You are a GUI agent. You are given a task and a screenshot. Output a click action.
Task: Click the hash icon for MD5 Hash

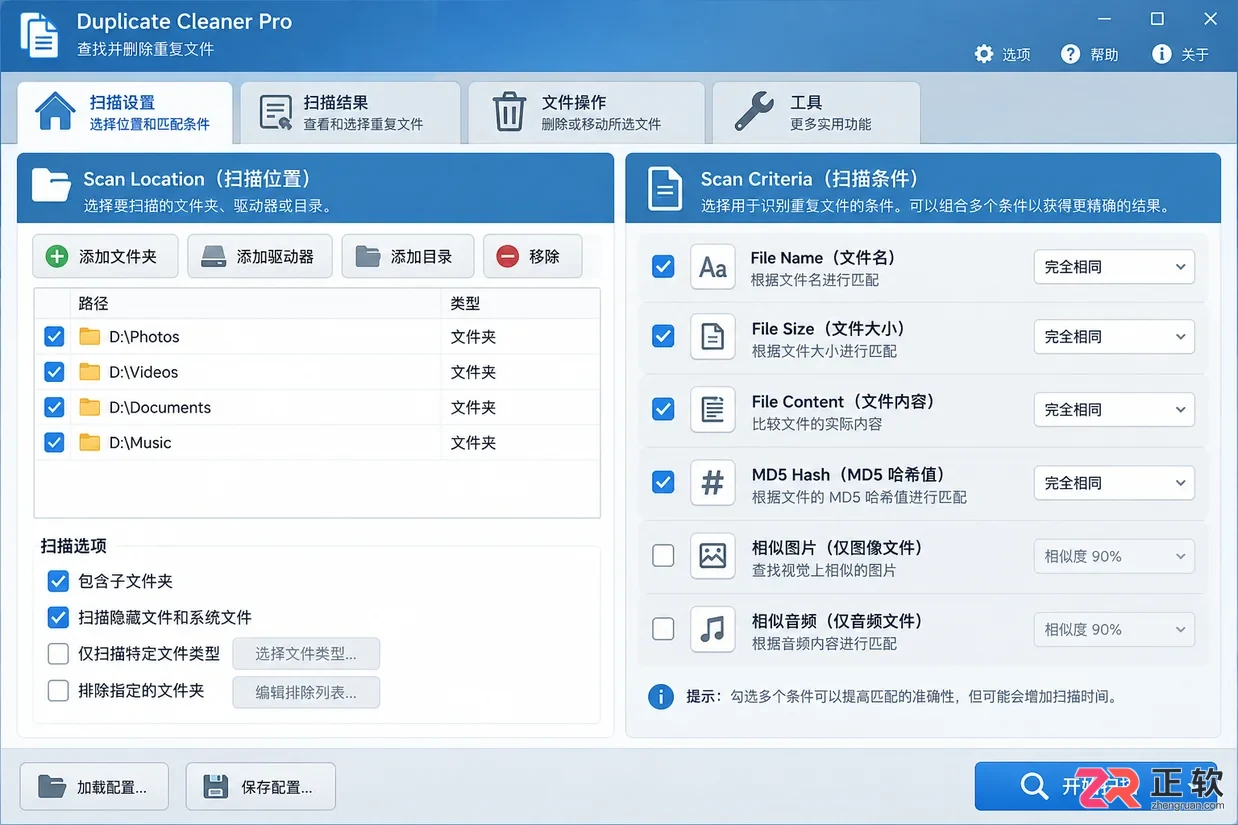tap(713, 483)
